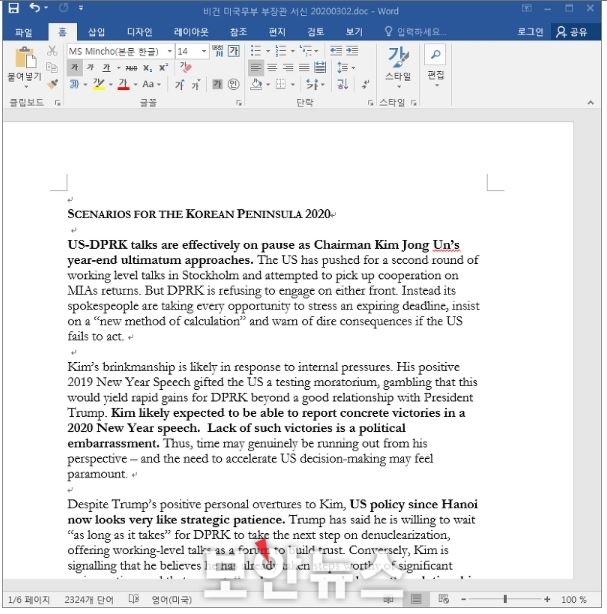Click the Save icon in quick access toolbar
This screenshot has height=614, width=607.
(x=14, y=8)
